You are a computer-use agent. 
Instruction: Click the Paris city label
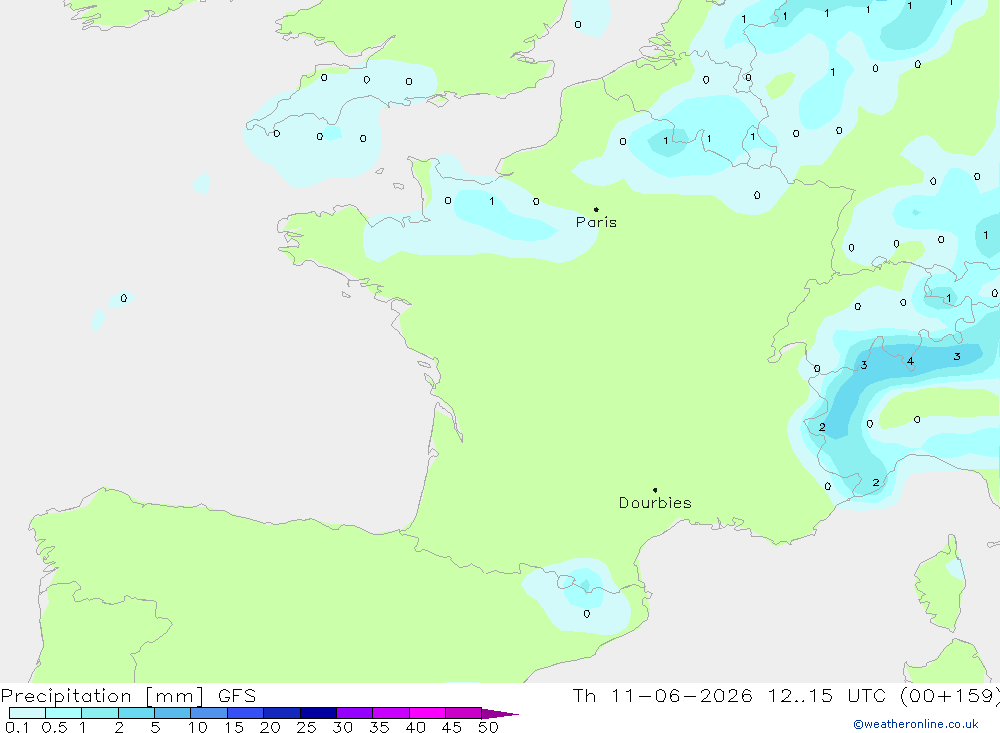coord(596,222)
